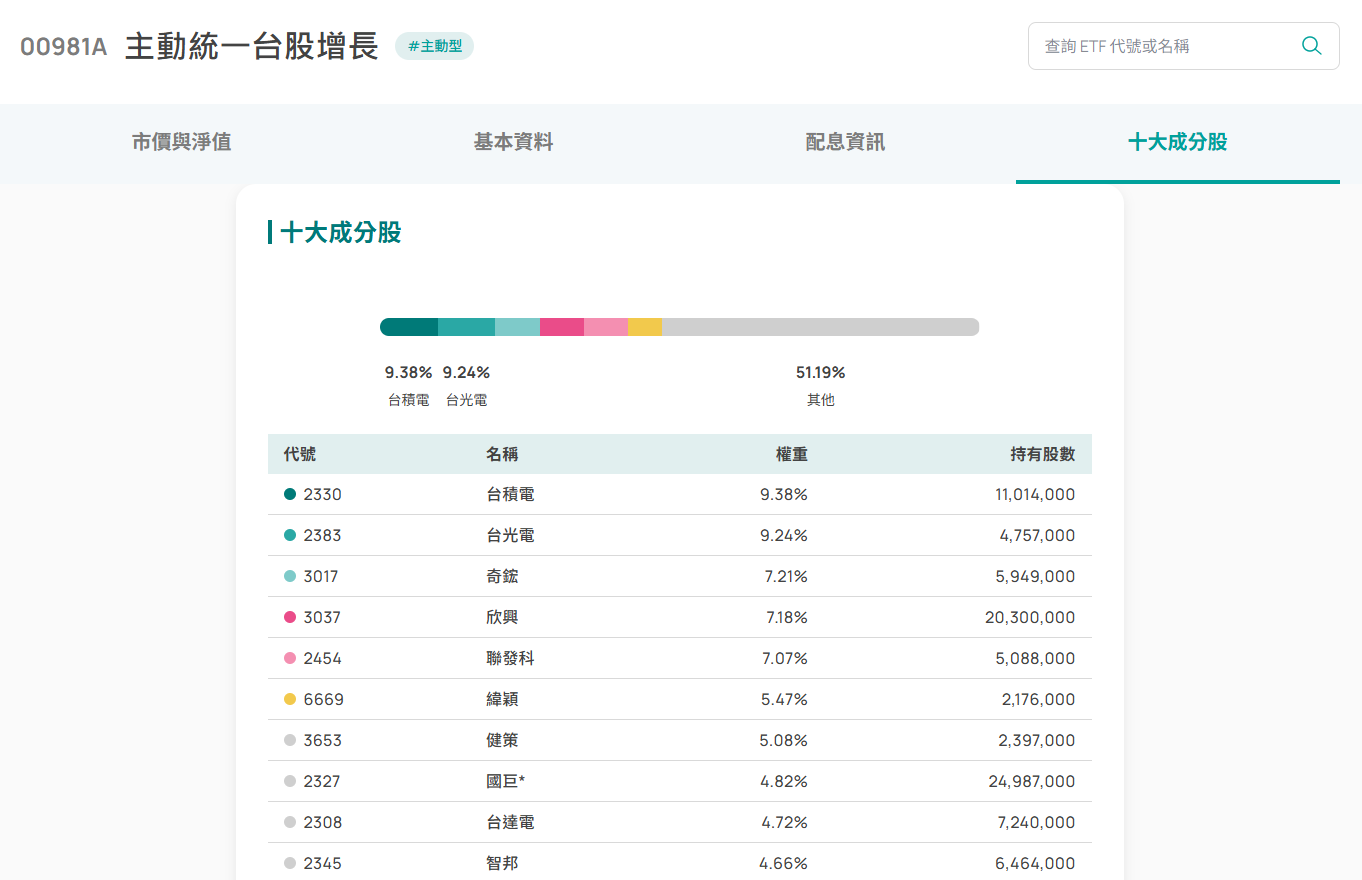Click the name 台達電
The image size is (1362, 880).
(510, 822)
